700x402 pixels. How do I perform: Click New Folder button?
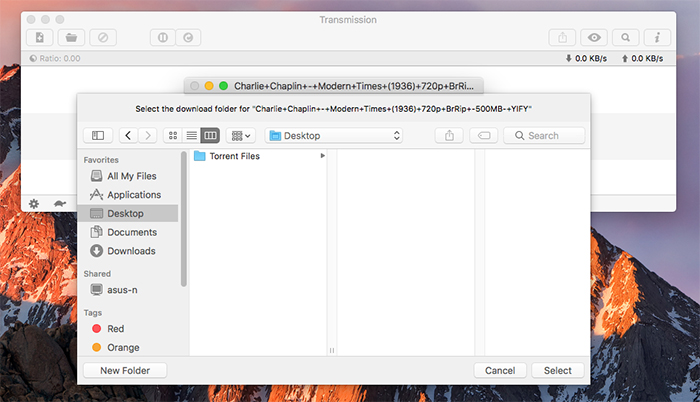tap(125, 370)
